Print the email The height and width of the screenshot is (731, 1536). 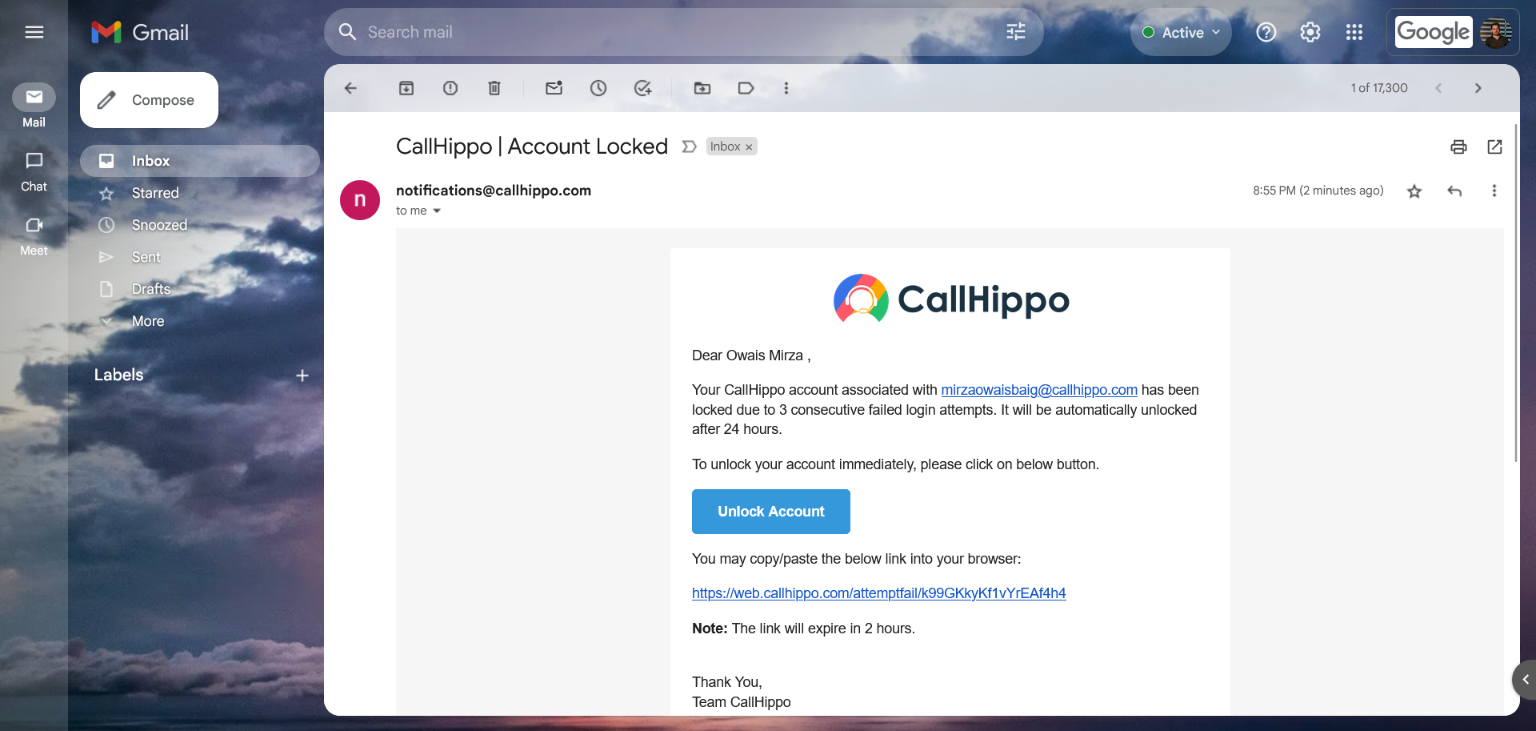coord(1458,147)
